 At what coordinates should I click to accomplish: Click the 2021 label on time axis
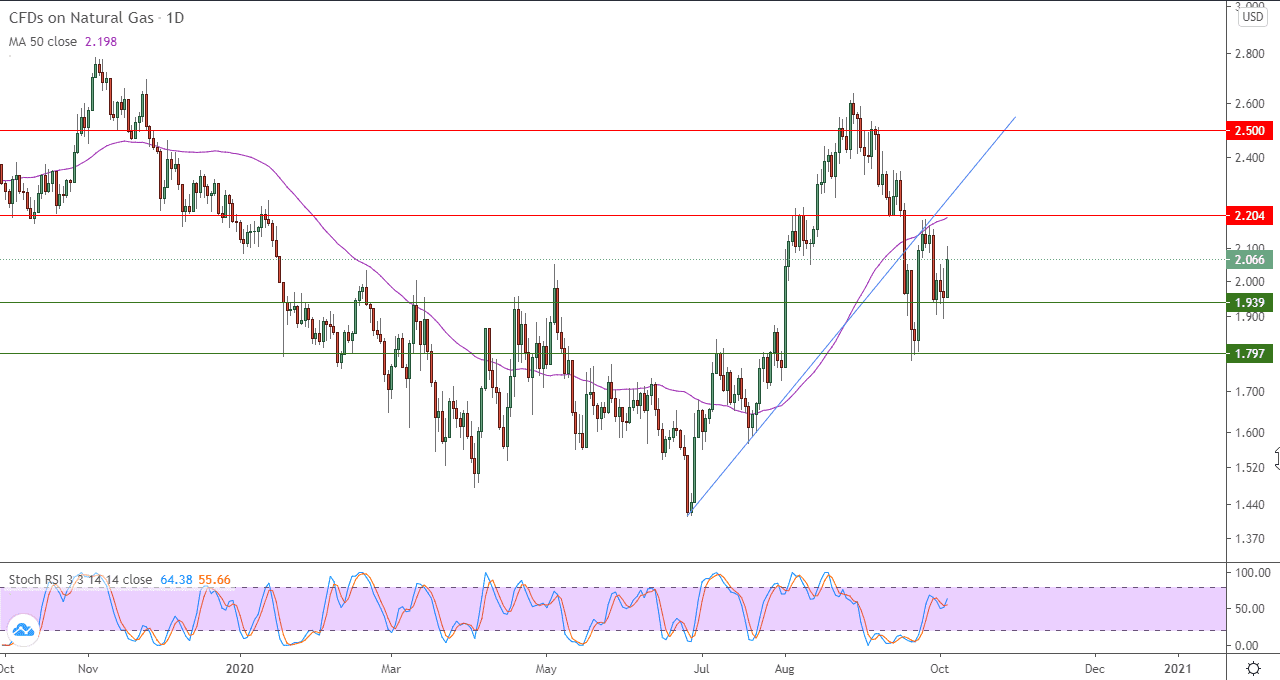tap(1179, 667)
